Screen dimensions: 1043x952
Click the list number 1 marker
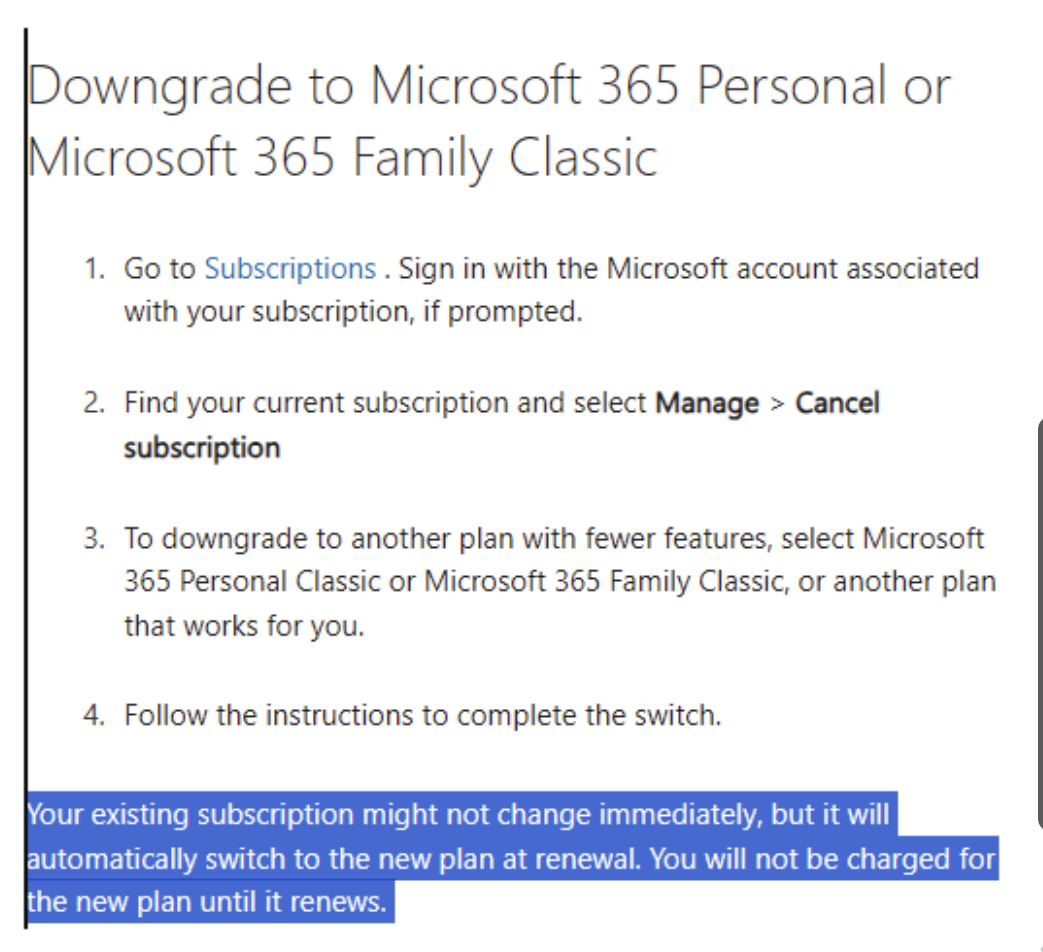pos(94,269)
